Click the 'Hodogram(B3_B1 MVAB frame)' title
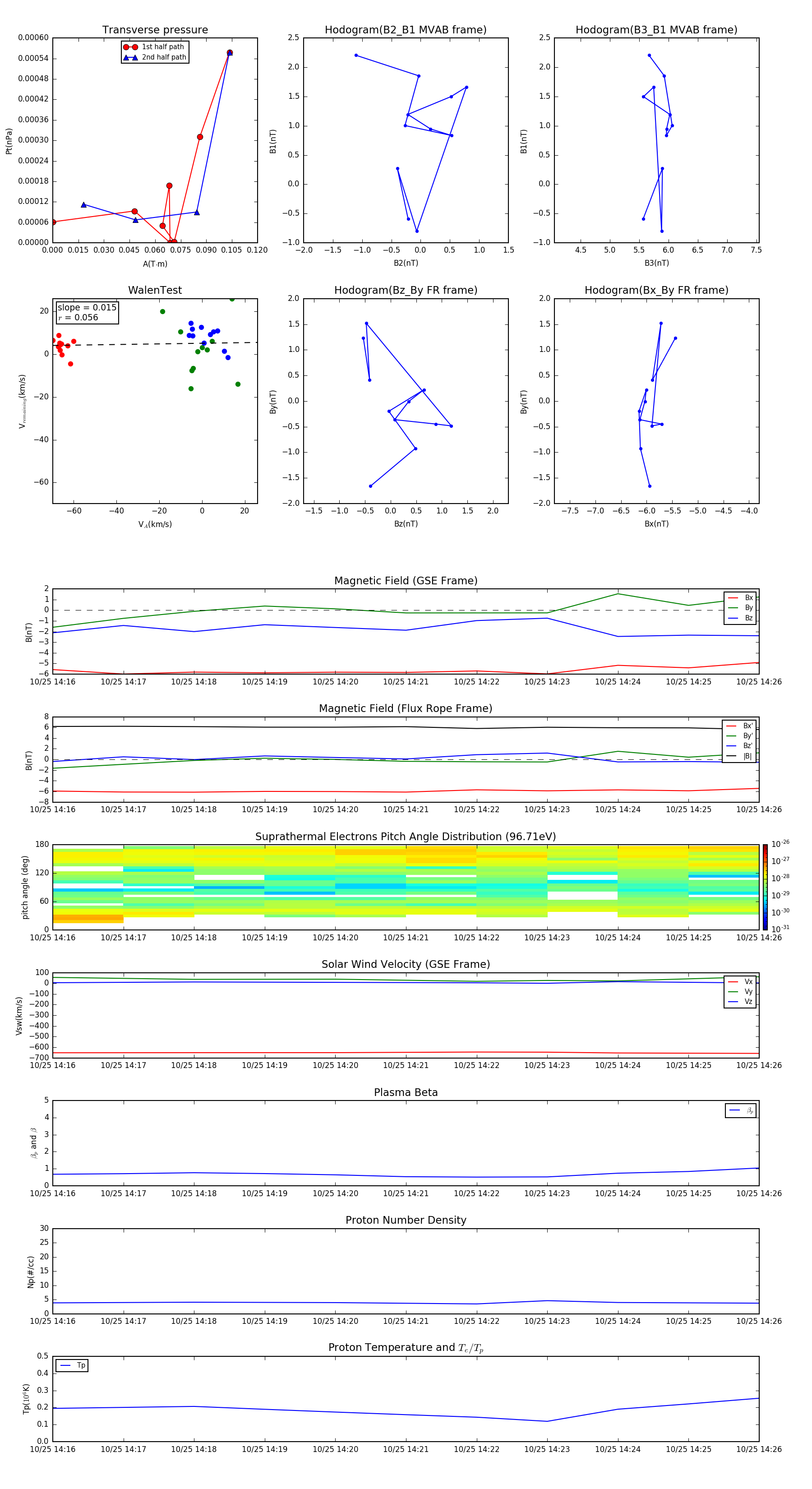 point(656,29)
